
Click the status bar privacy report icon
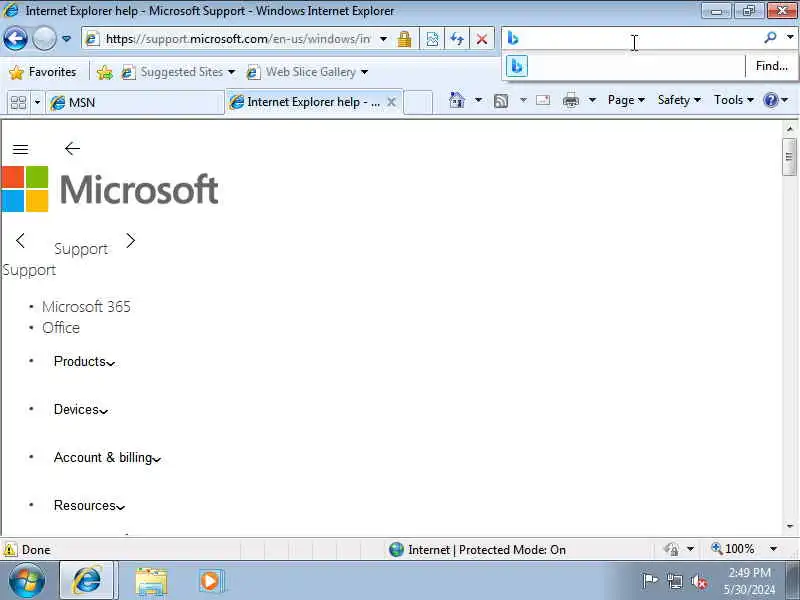coord(671,549)
